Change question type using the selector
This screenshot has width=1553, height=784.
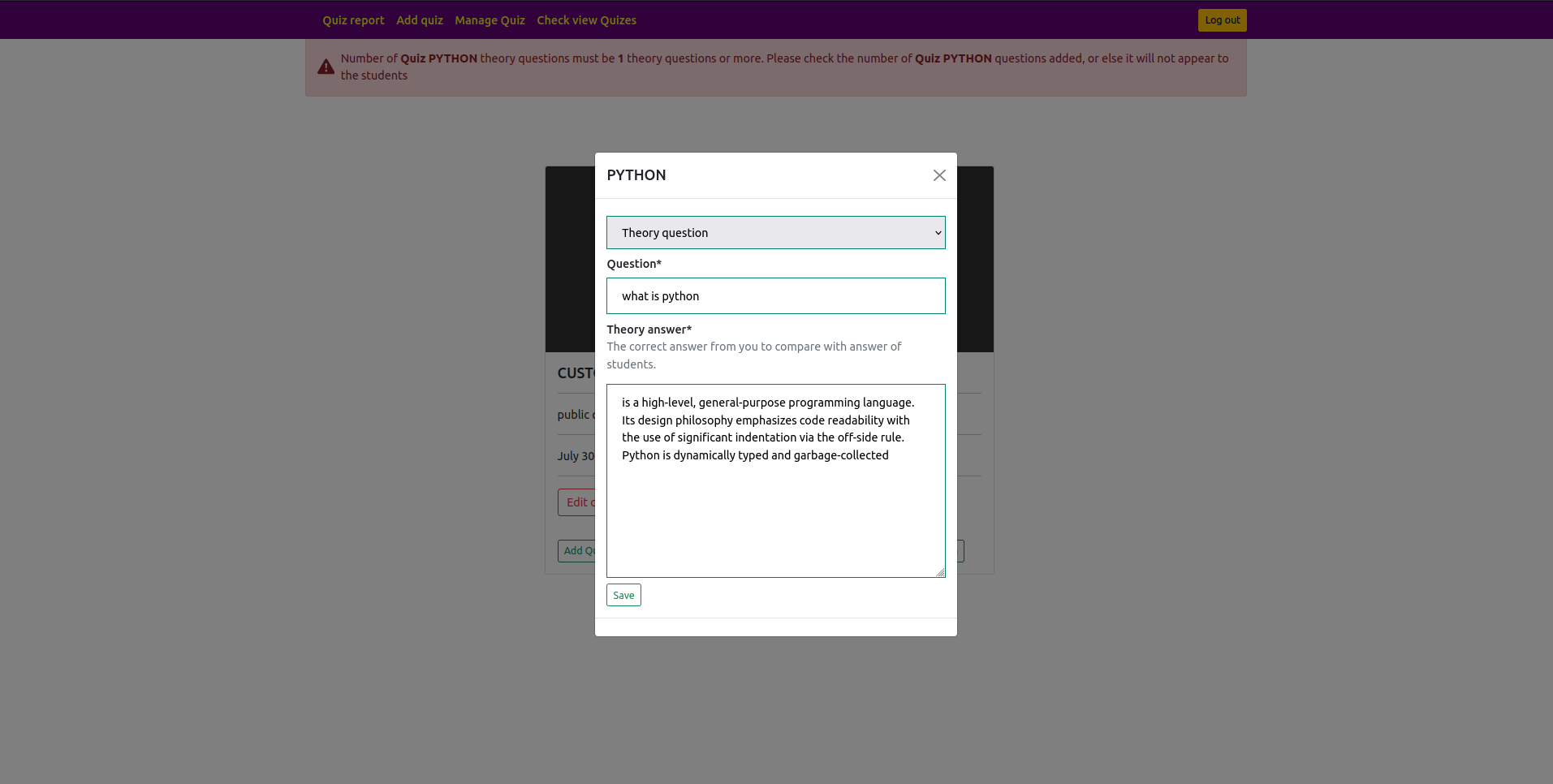775,232
